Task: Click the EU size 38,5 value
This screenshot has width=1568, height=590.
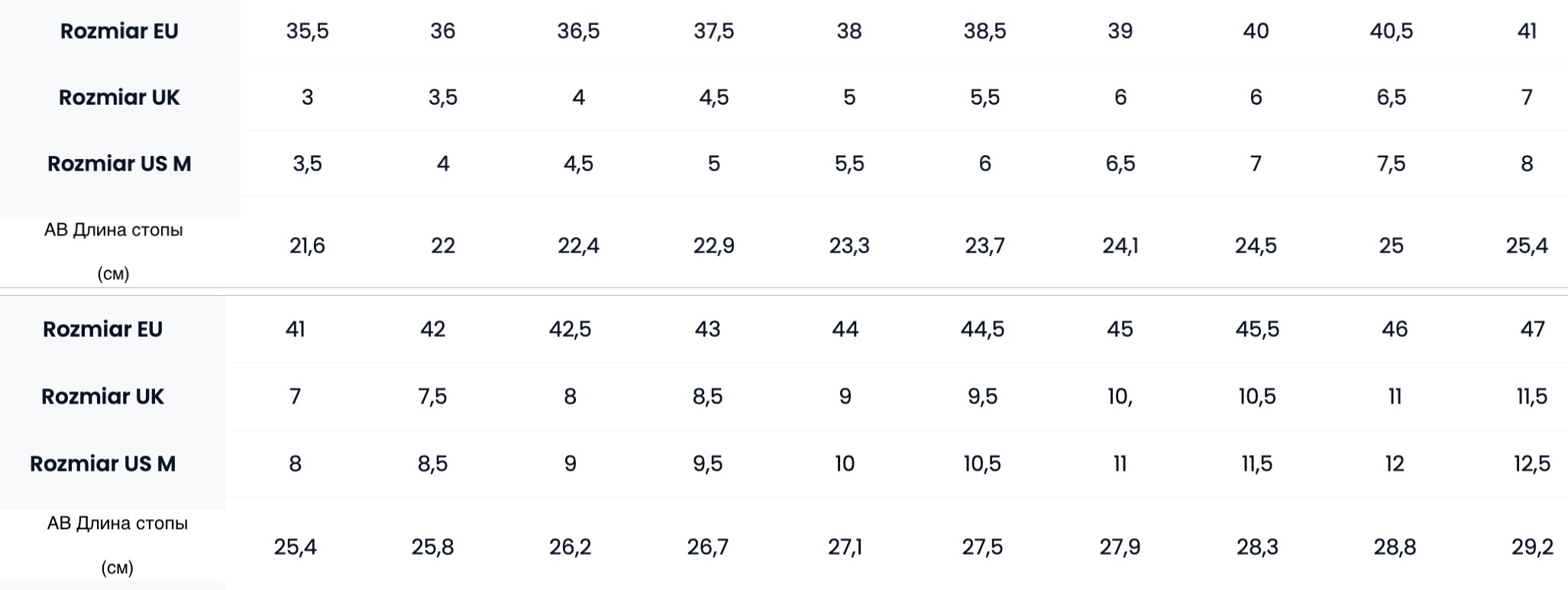Action: (x=984, y=31)
